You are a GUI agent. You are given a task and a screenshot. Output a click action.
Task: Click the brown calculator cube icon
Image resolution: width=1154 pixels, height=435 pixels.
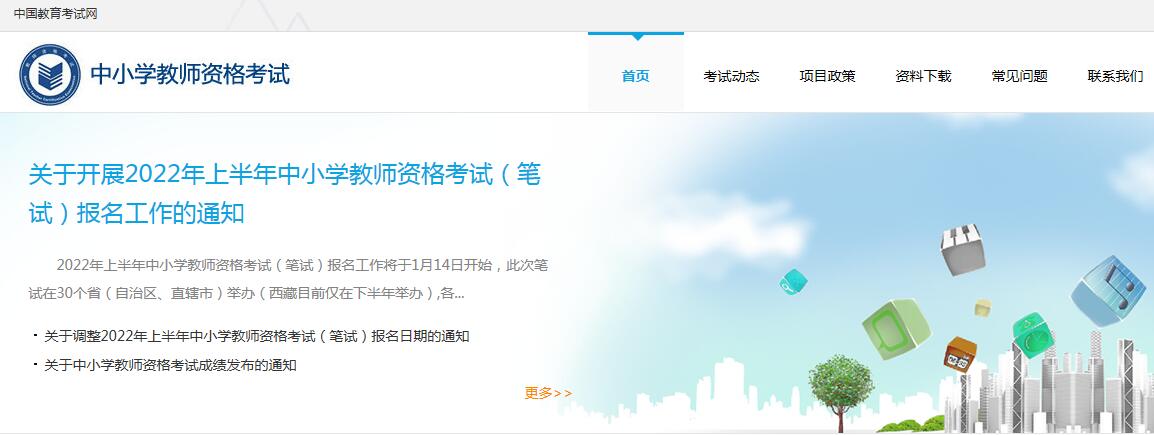pos(960,353)
